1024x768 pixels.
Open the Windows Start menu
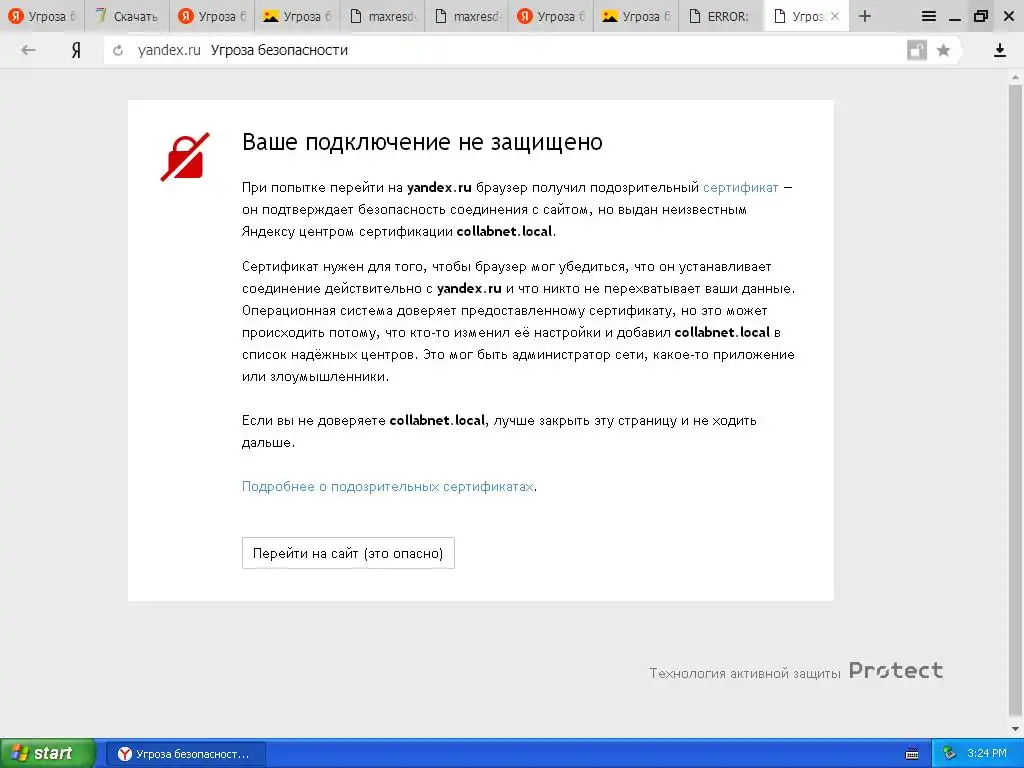tap(48, 753)
